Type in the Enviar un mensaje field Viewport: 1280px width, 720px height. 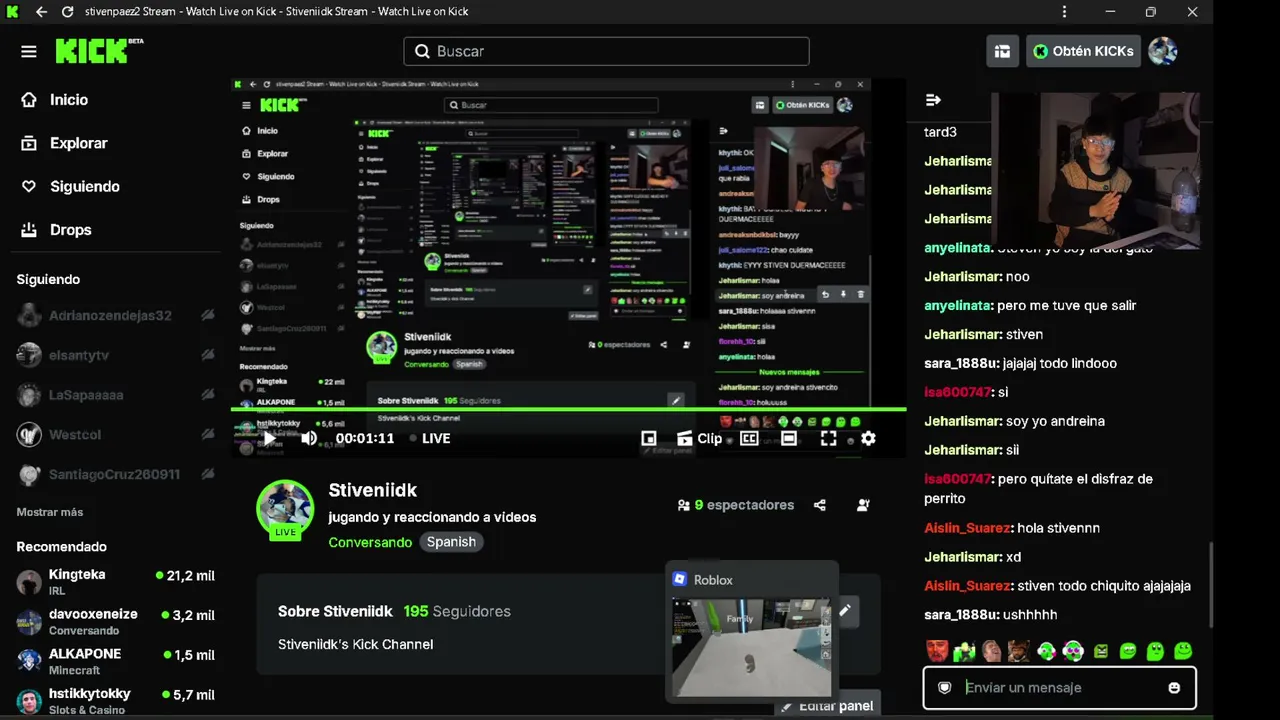tap(1060, 688)
